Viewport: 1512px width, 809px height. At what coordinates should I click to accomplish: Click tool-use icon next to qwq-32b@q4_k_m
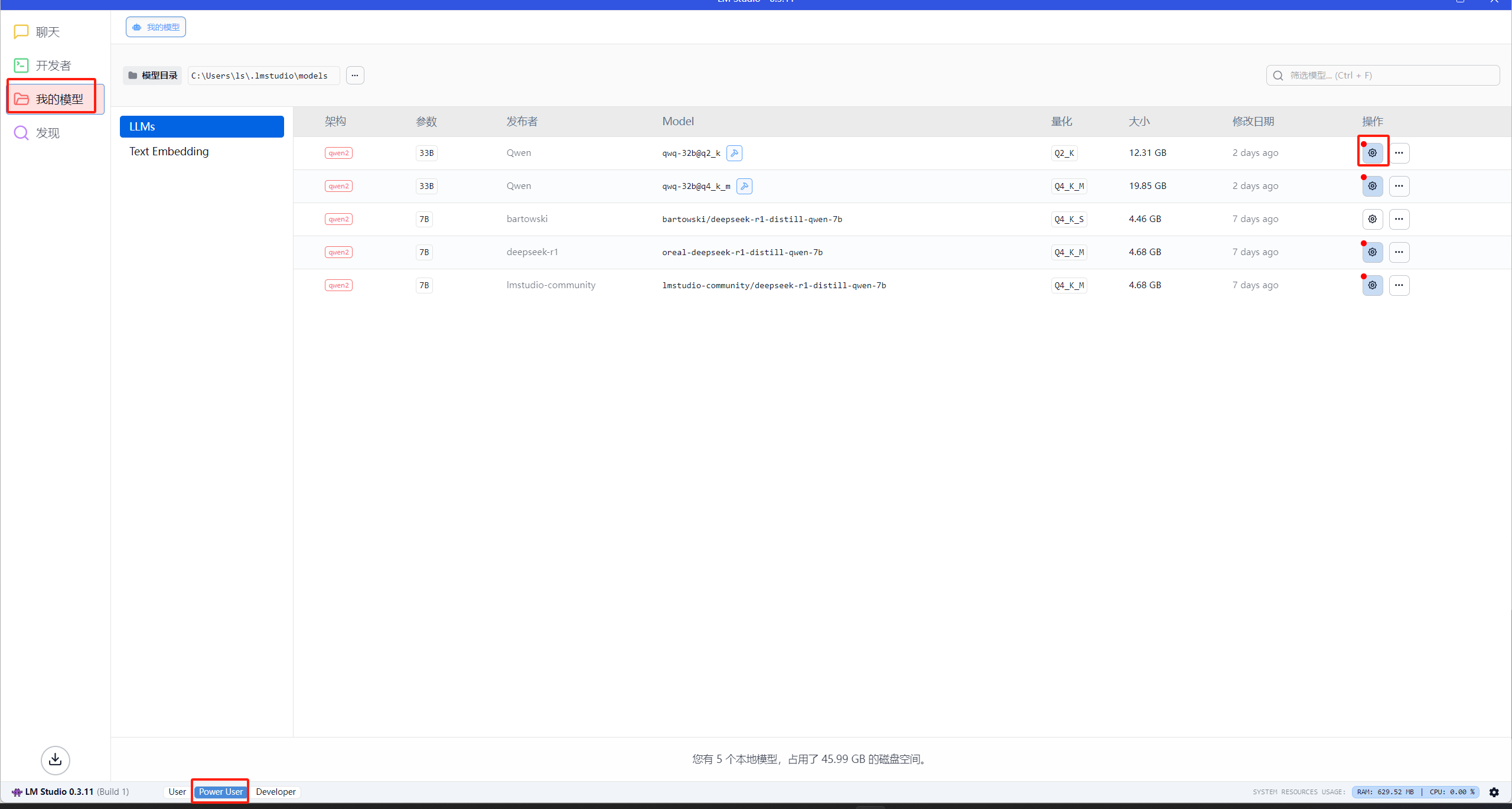click(x=744, y=186)
